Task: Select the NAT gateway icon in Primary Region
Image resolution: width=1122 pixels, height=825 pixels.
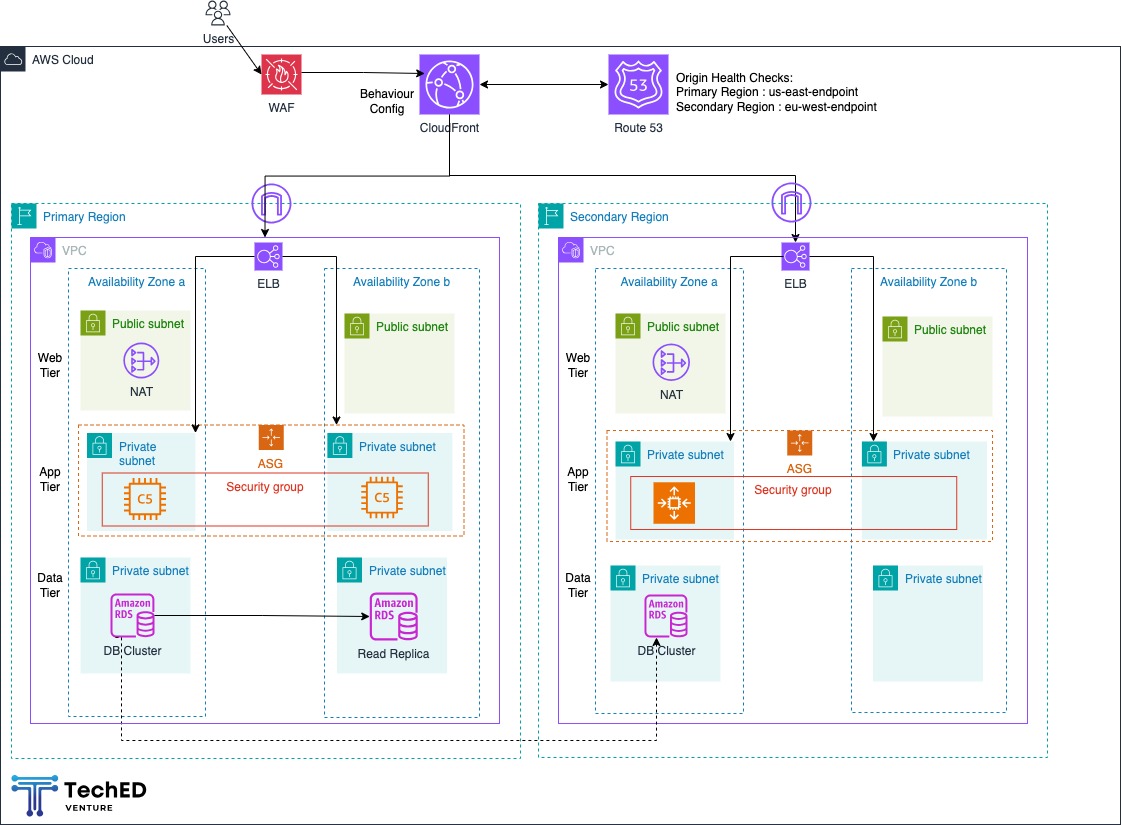Action: click(x=141, y=361)
